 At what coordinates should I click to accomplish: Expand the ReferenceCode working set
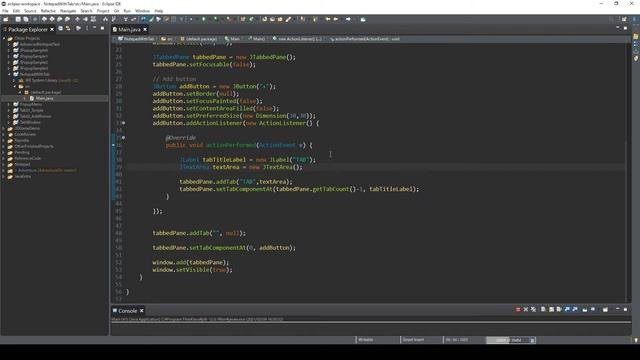4,158
